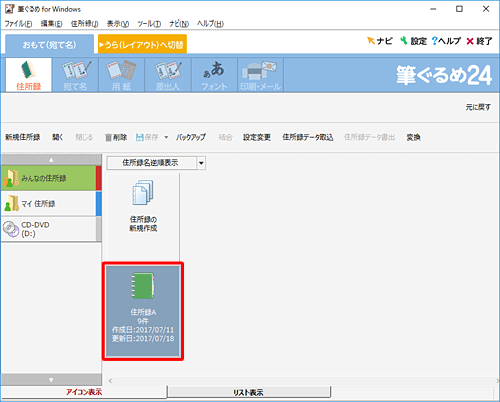Open the ファイル(F) menu
Image resolution: width=500 pixels, height=402 pixels.
point(18,24)
